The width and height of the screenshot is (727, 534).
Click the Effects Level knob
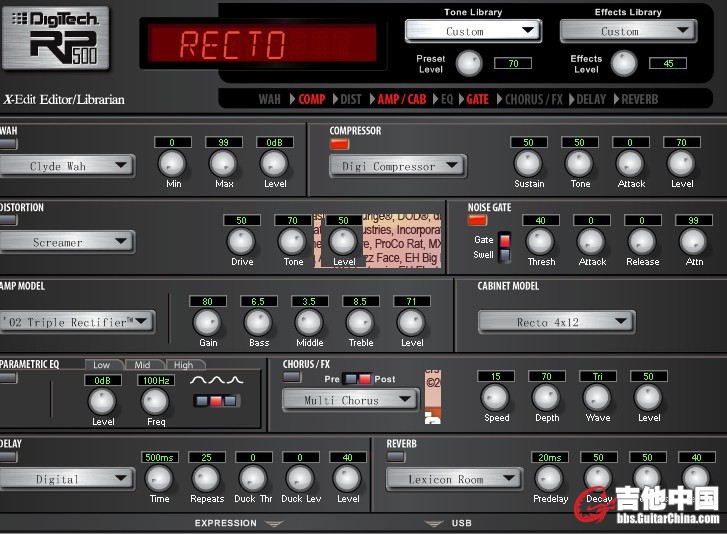coord(623,64)
